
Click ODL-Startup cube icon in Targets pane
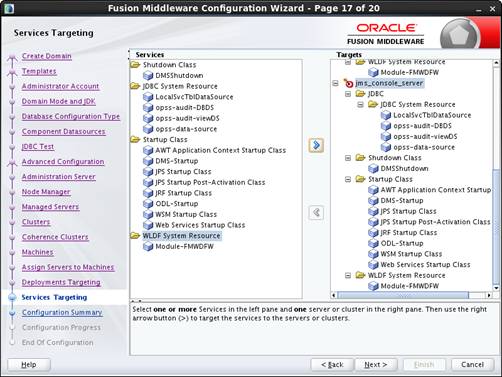tap(373, 243)
